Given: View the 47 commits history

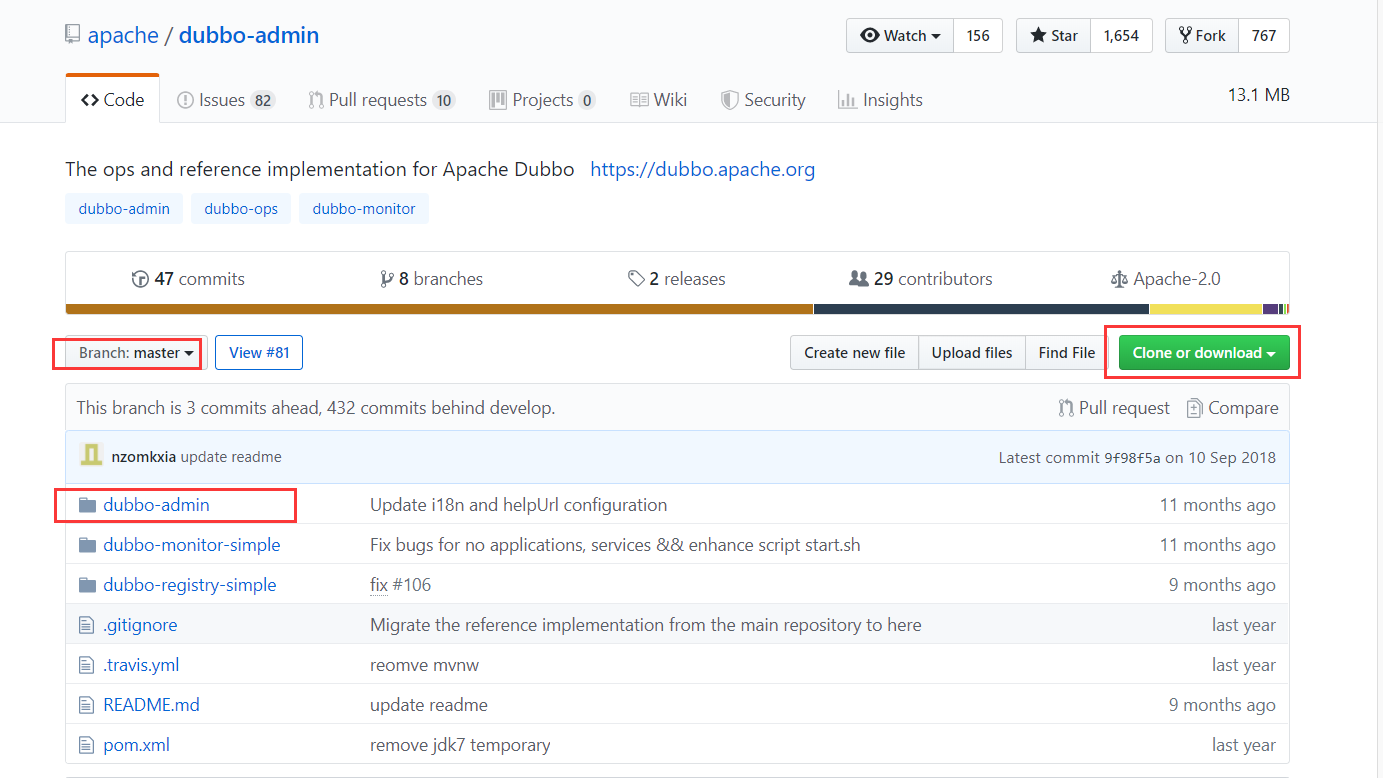Looking at the screenshot, I should click(188, 279).
